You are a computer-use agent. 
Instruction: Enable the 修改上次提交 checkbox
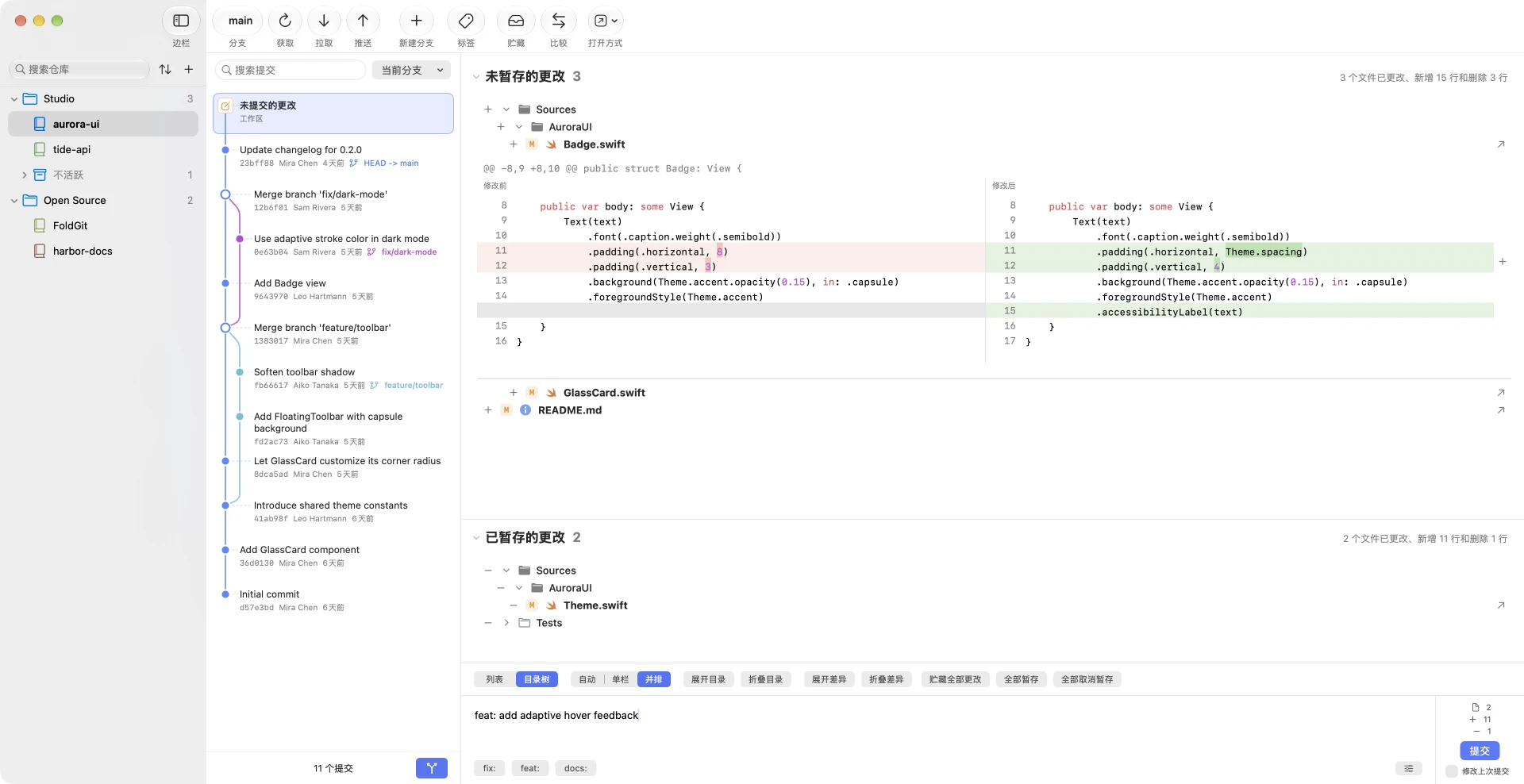[1452, 771]
